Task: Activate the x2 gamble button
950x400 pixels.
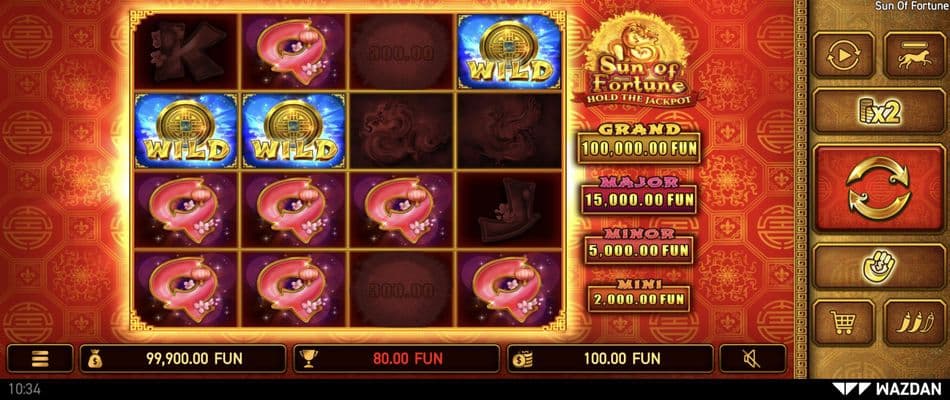Action: click(x=878, y=111)
